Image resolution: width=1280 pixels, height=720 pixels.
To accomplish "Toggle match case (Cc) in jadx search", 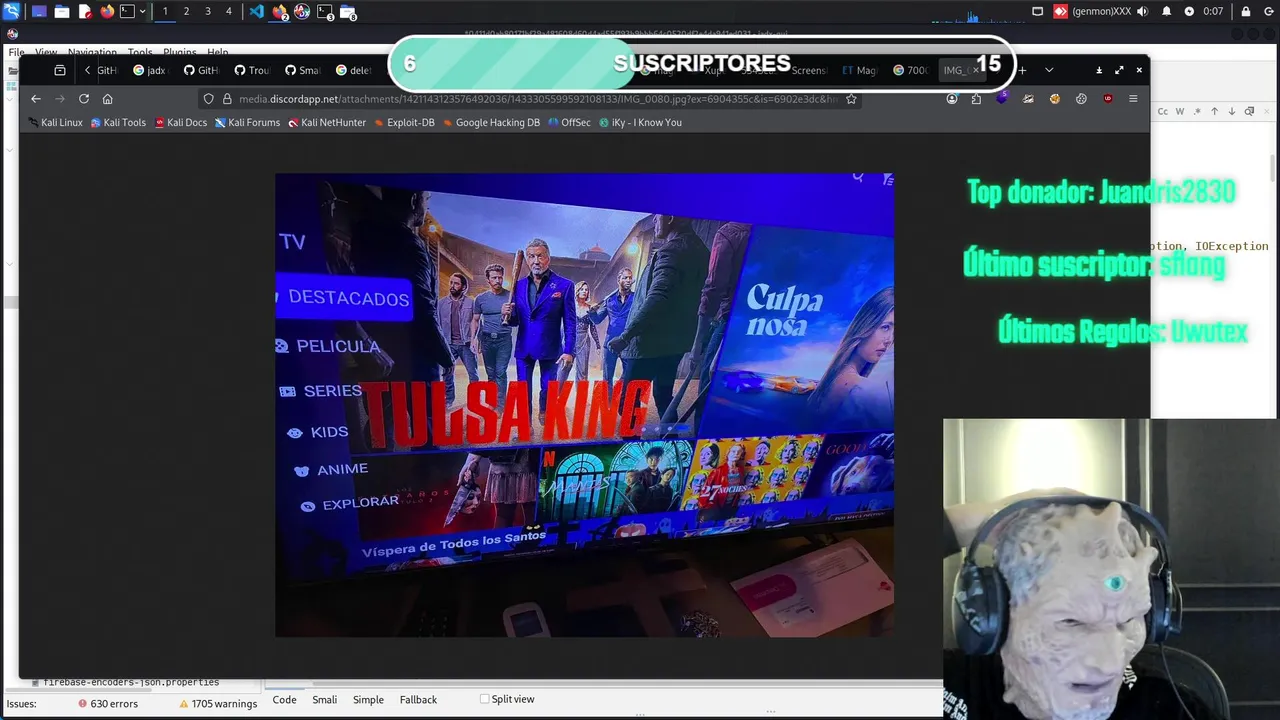I will (1163, 111).
